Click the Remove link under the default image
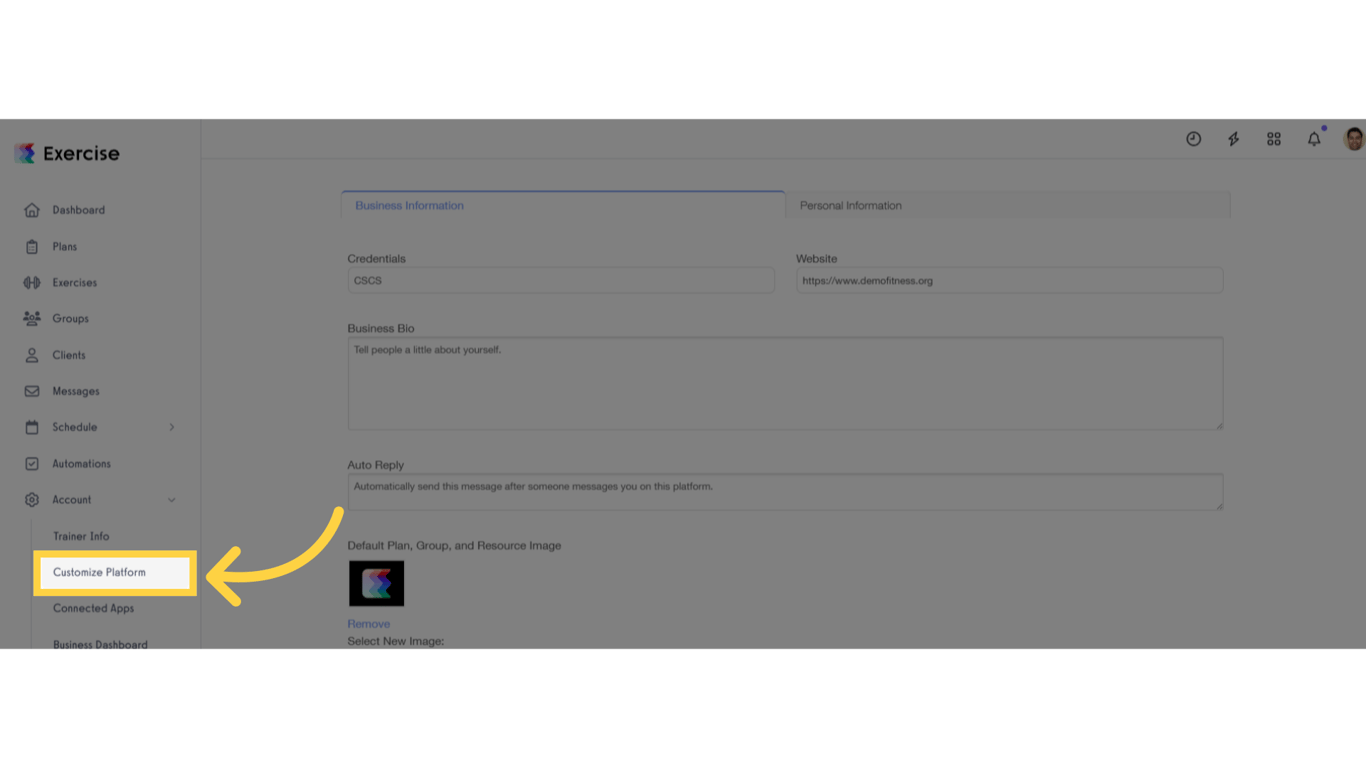Image resolution: width=1366 pixels, height=768 pixels. 369,623
